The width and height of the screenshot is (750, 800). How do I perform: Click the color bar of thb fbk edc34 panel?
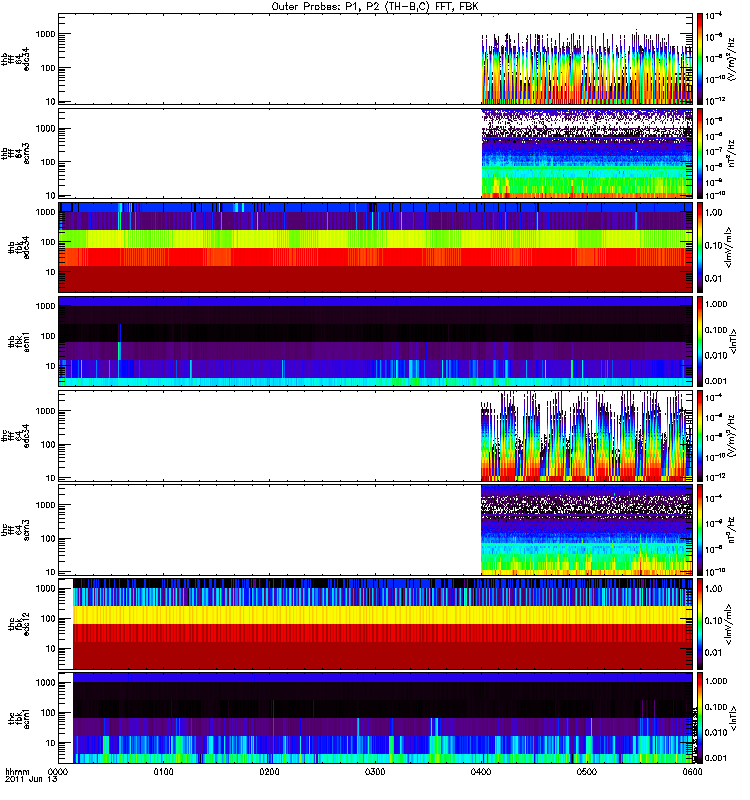pos(700,247)
